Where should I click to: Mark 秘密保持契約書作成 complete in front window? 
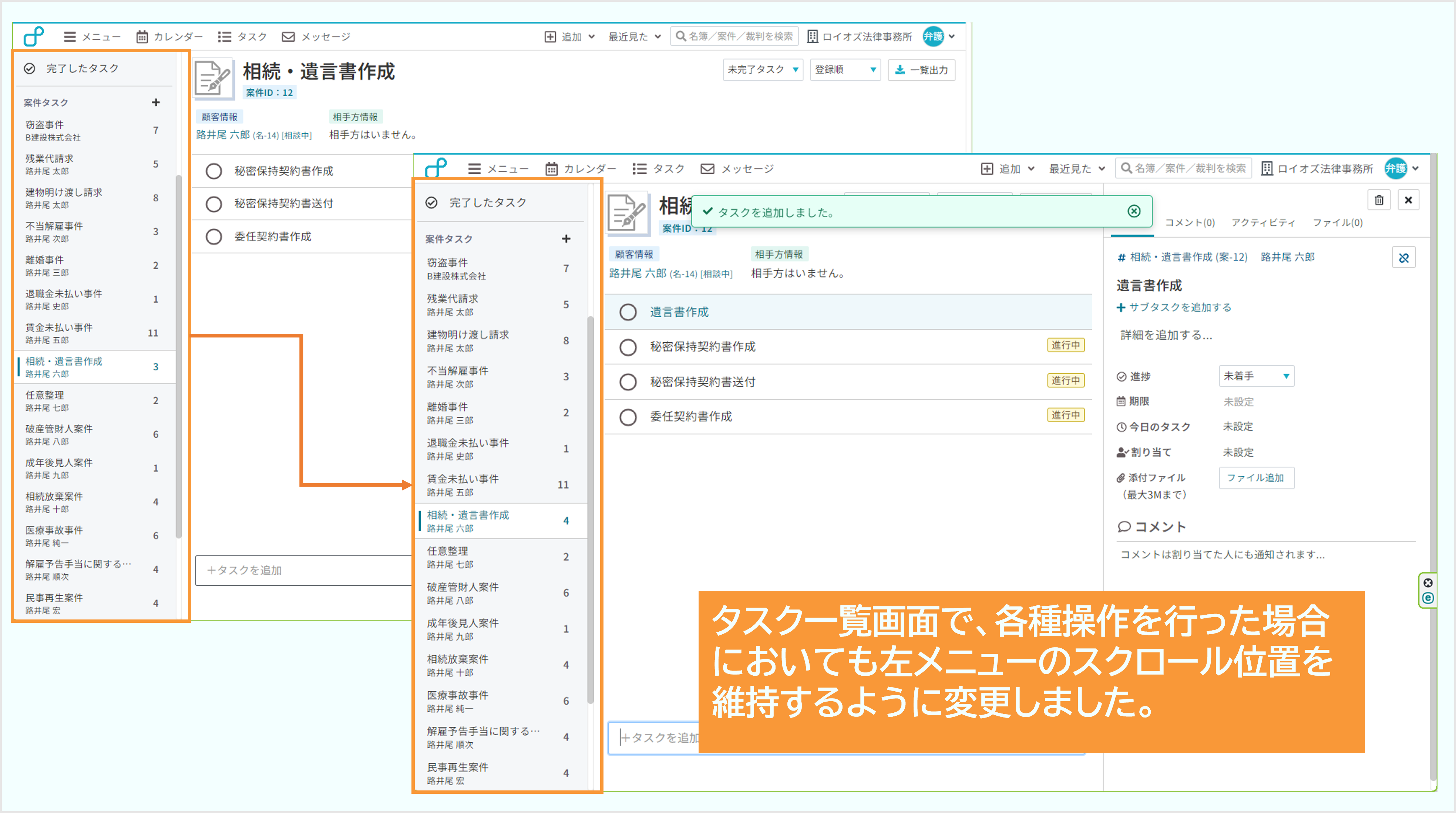click(628, 347)
